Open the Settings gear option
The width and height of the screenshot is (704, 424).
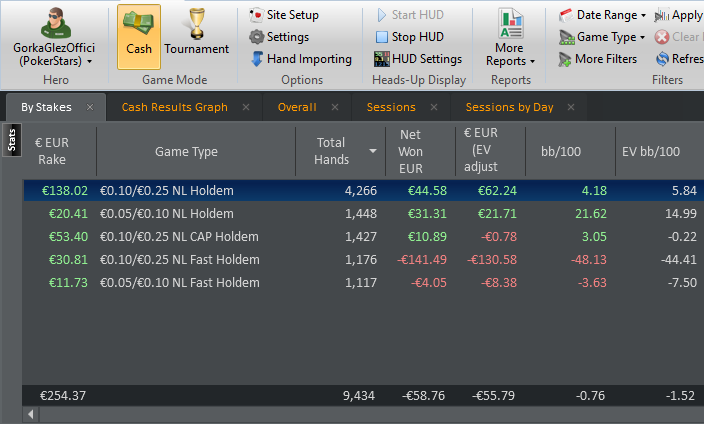coord(279,37)
